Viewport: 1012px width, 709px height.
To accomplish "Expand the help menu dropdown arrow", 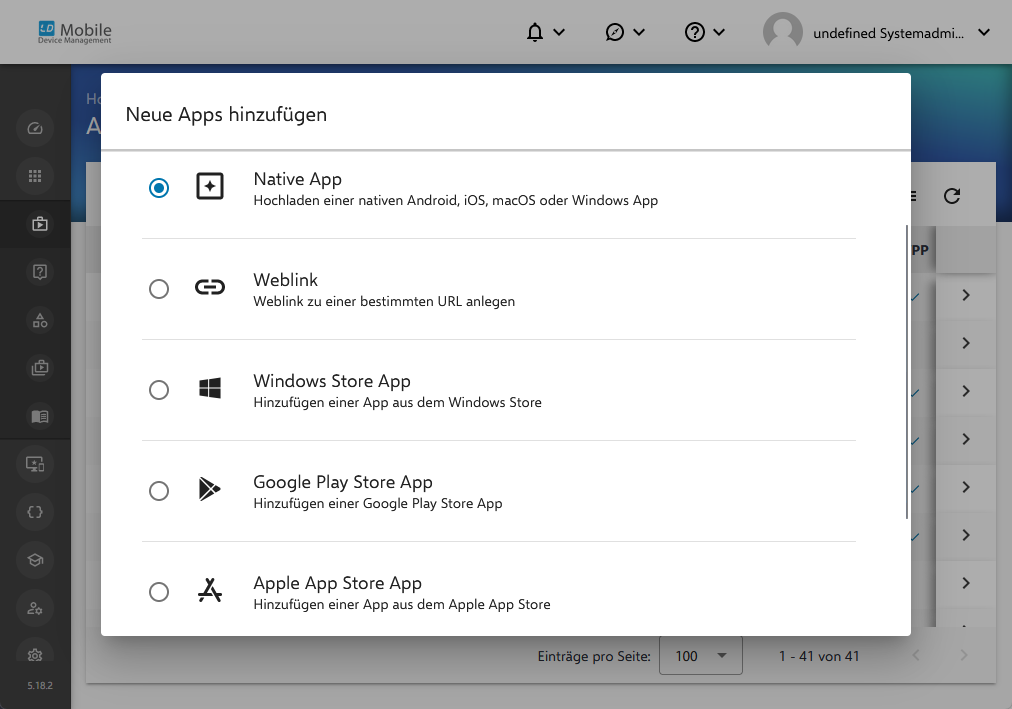I will [719, 32].
